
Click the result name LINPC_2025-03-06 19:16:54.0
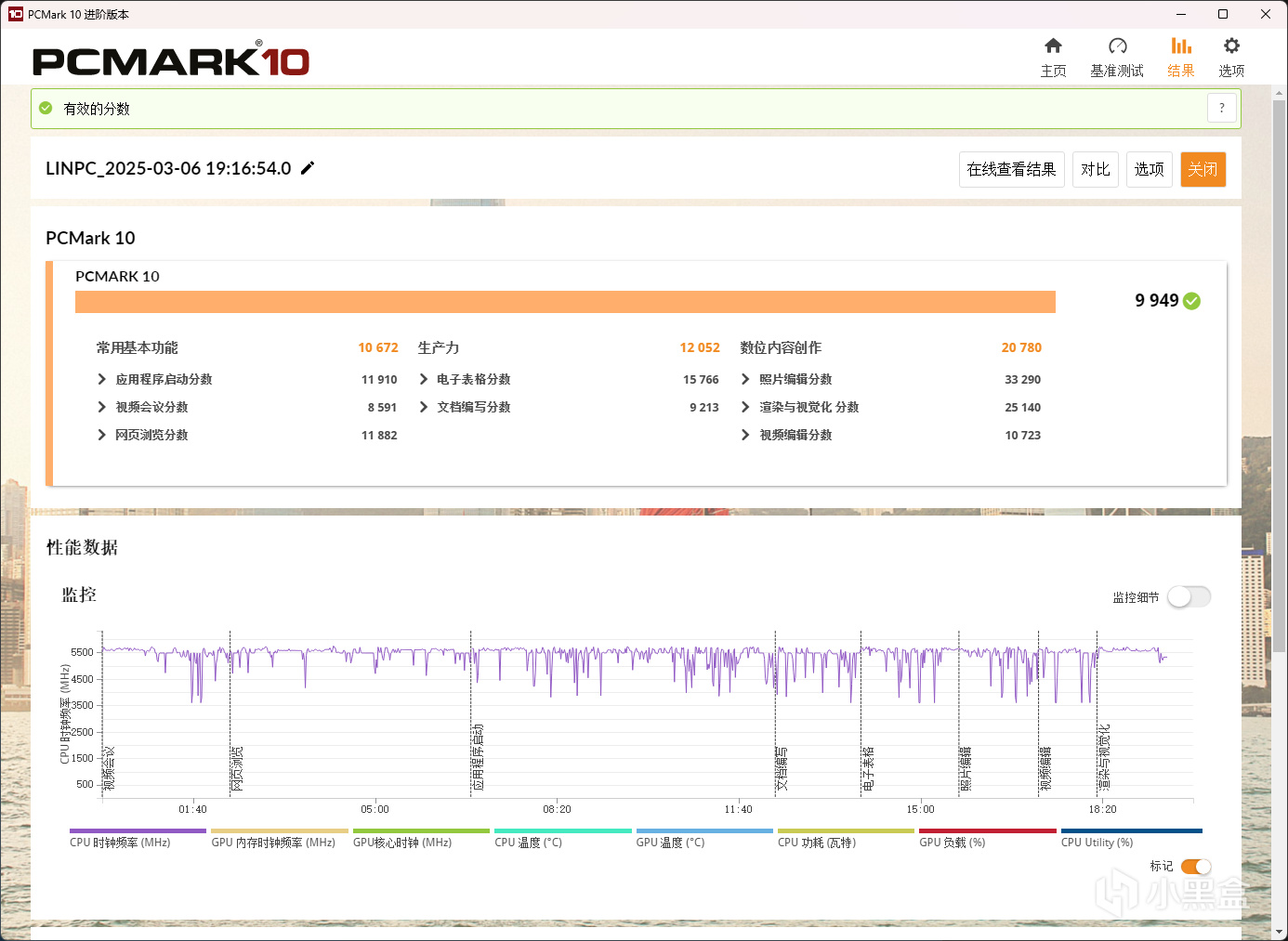coord(168,168)
